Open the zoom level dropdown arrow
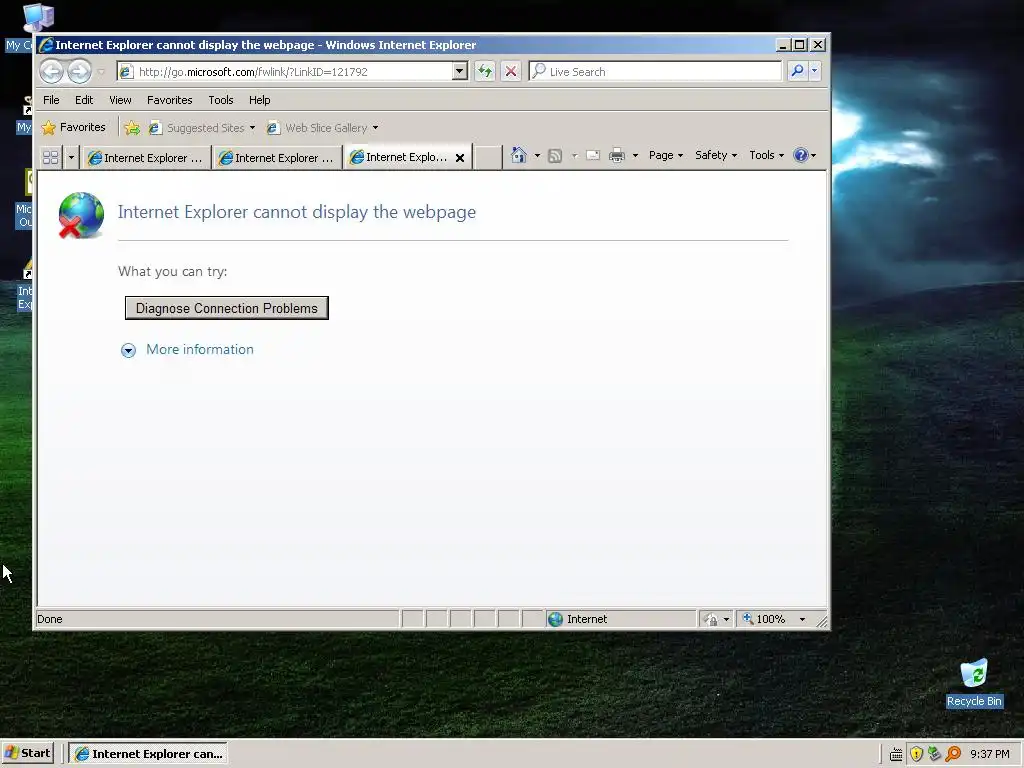Screen dimensions: 1024x768 point(802,619)
